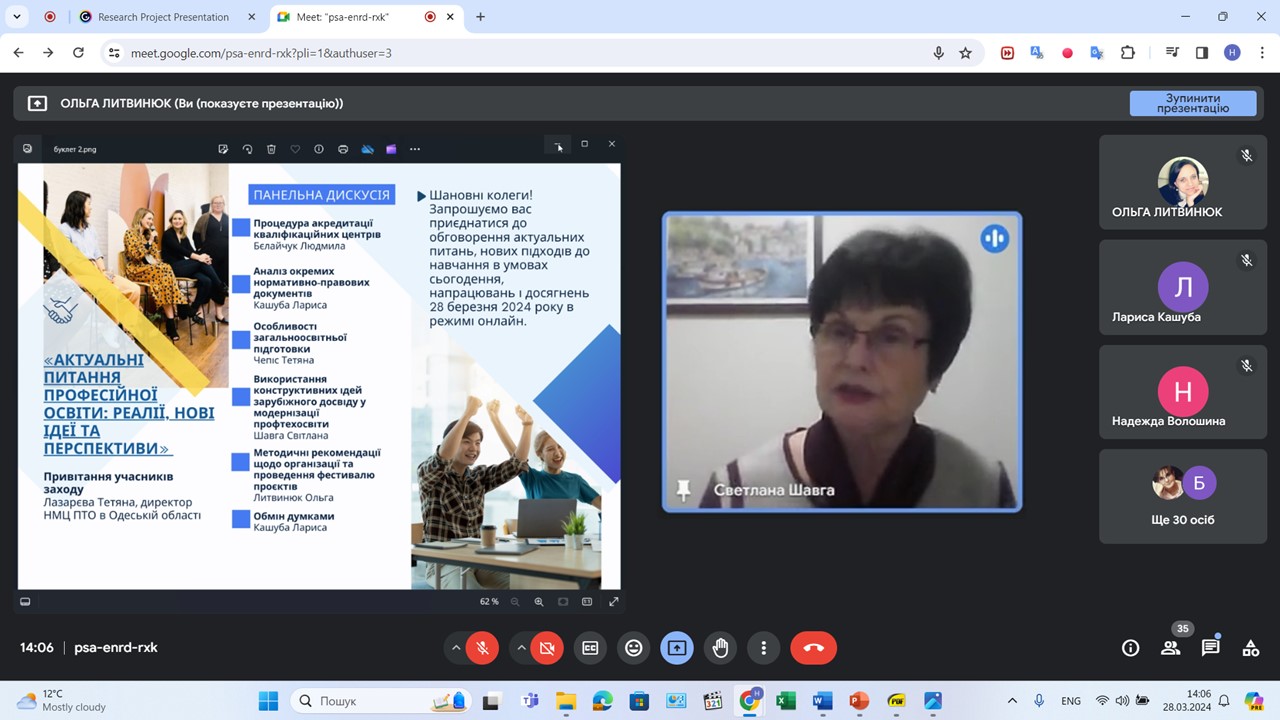Leave the call with the red hang-up button
This screenshot has height=720, width=1280.
point(813,648)
